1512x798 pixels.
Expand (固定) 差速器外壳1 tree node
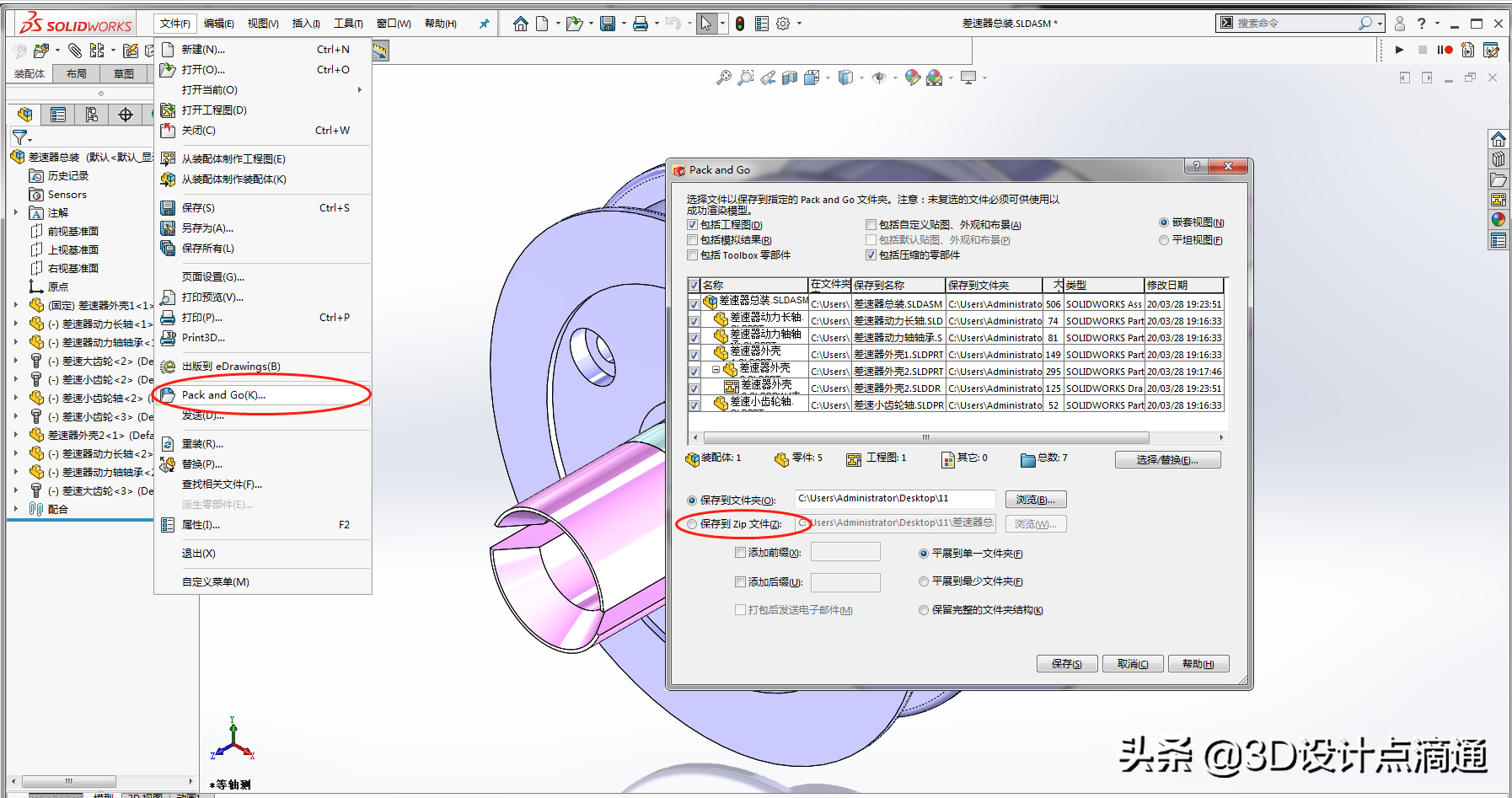click(x=15, y=305)
